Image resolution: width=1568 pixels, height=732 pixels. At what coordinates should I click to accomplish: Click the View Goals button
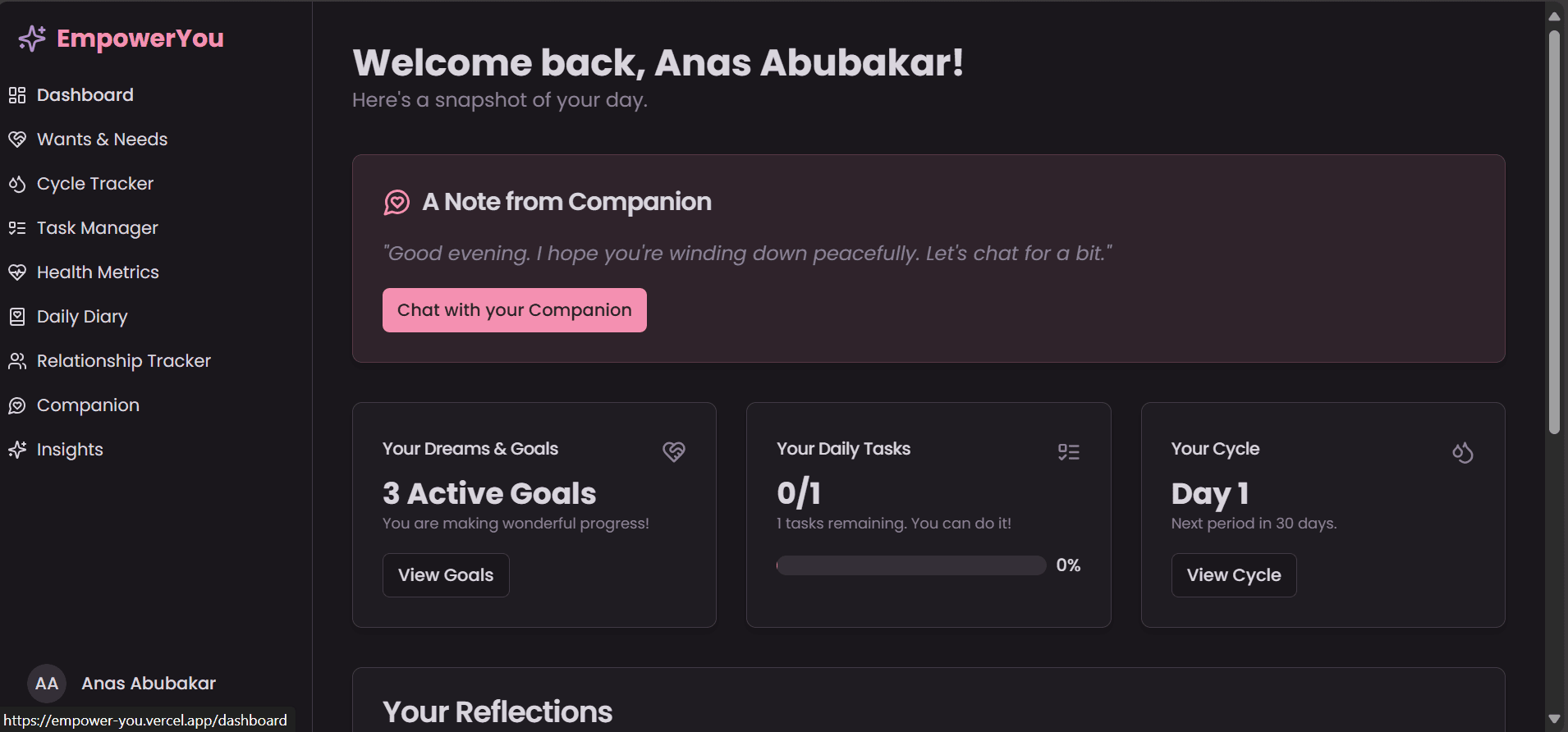(446, 575)
